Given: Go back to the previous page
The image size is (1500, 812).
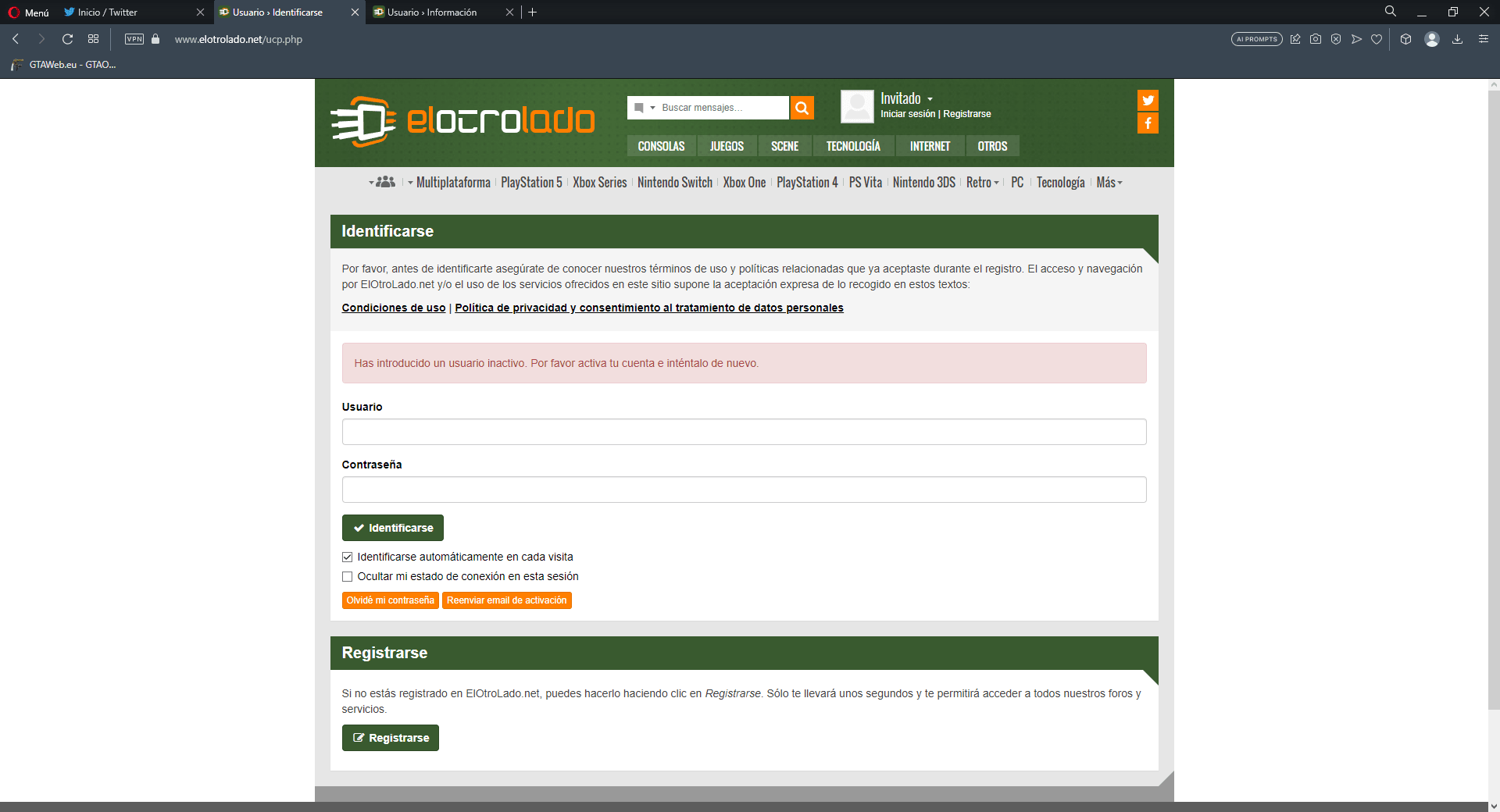Looking at the screenshot, I should coord(16,39).
